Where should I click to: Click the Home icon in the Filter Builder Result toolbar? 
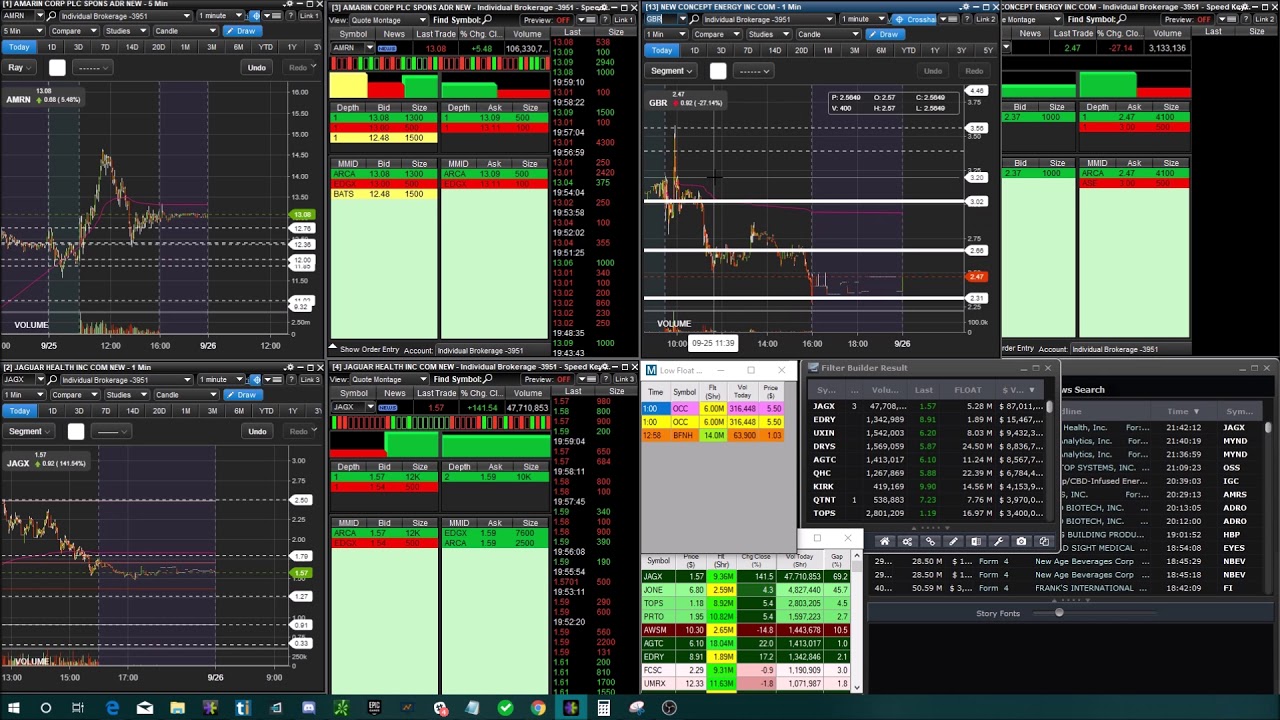884,542
